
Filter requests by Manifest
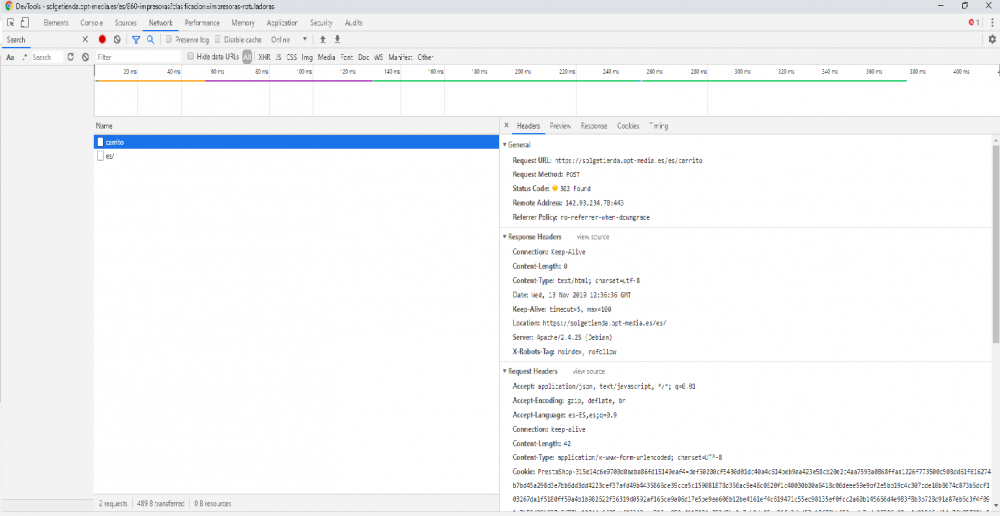(401, 57)
